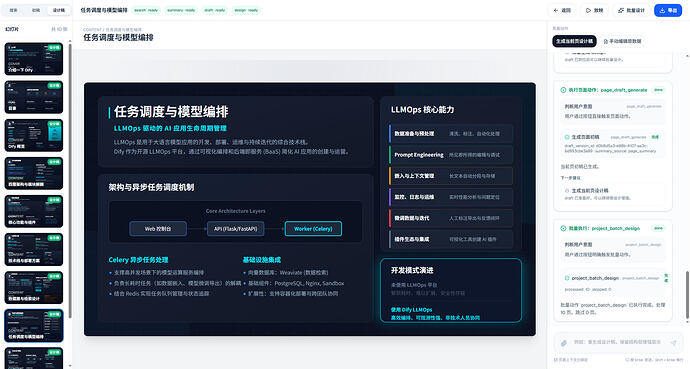The height and width of the screenshot is (369, 690).
Task: Click the 'Celery 异步任务处理' subheading
Action: click(x=138, y=260)
